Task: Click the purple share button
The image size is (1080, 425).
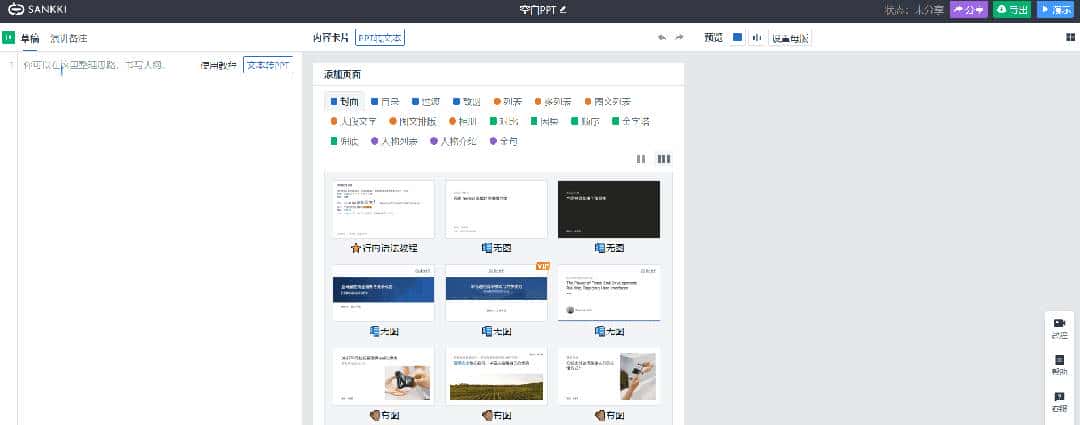Action: [x=968, y=10]
